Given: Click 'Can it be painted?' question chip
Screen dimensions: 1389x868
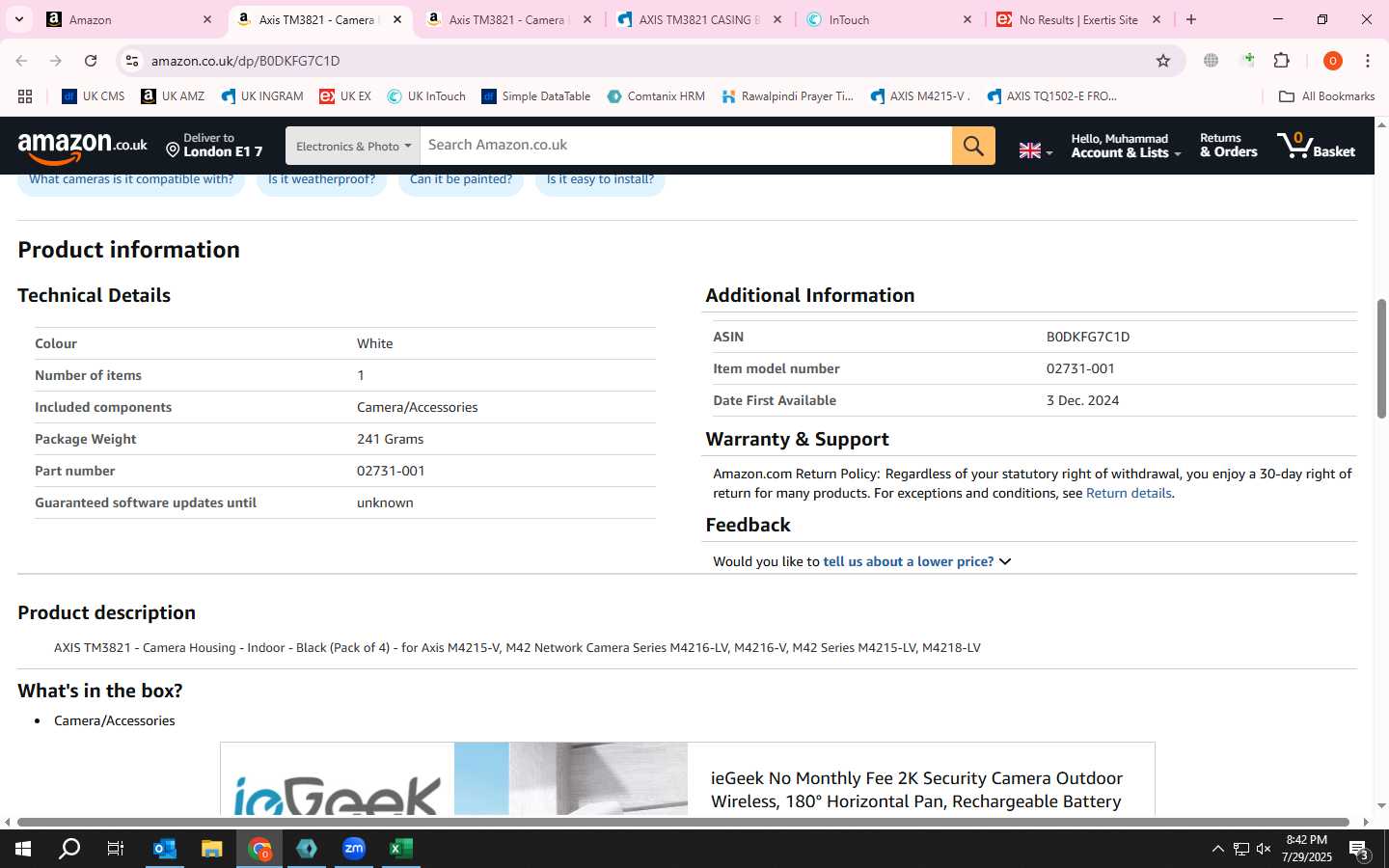Looking at the screenshot, I should pos(461,179).
